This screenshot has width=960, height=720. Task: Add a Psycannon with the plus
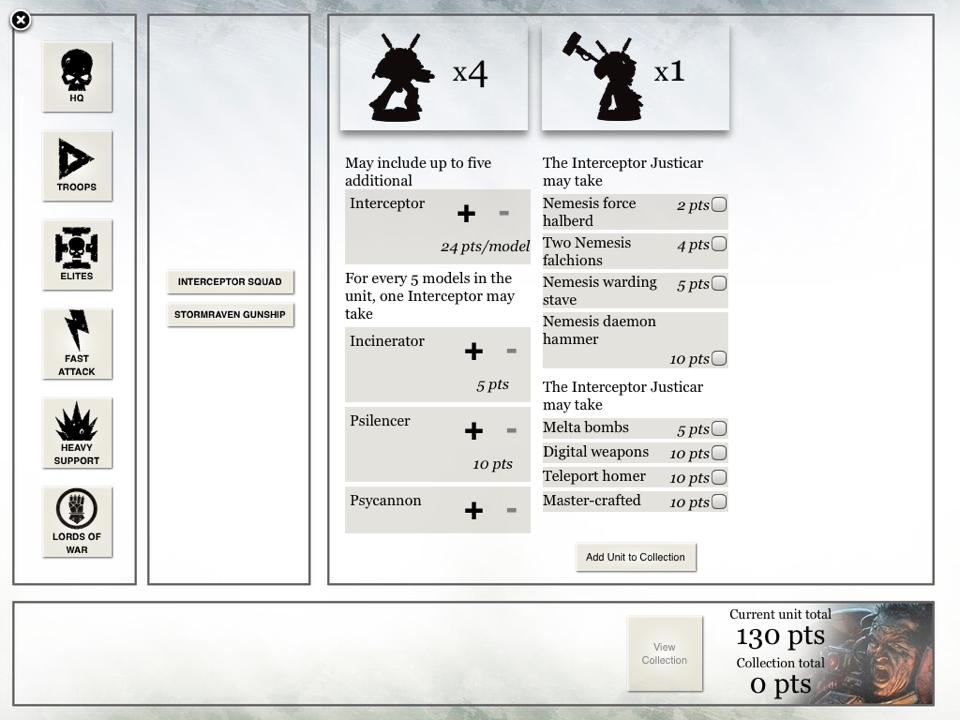[473, 510]
